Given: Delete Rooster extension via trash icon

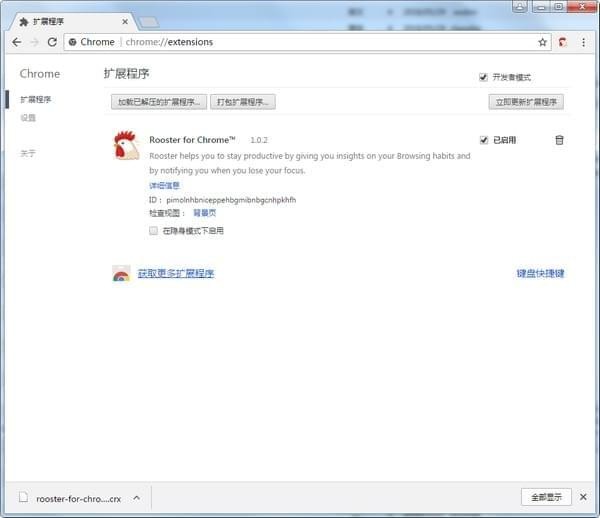Looking at the screenshot, I should pos(559,140).
